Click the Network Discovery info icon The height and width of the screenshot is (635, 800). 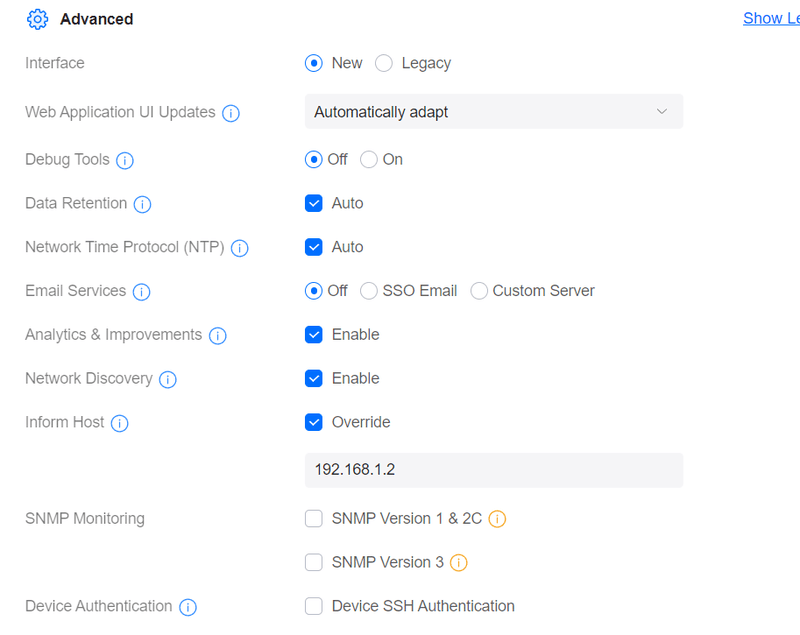[168, 379]
